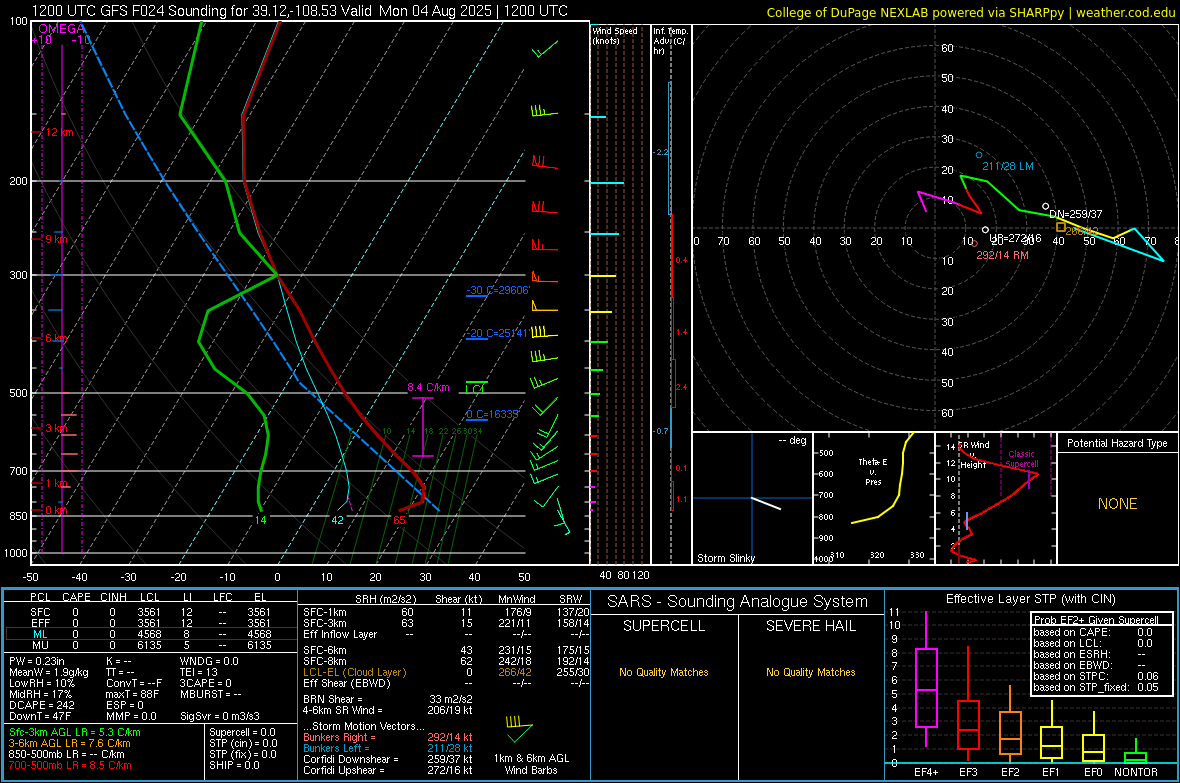Click the Bunkers right mover circle on hodograph

point(975,244)
